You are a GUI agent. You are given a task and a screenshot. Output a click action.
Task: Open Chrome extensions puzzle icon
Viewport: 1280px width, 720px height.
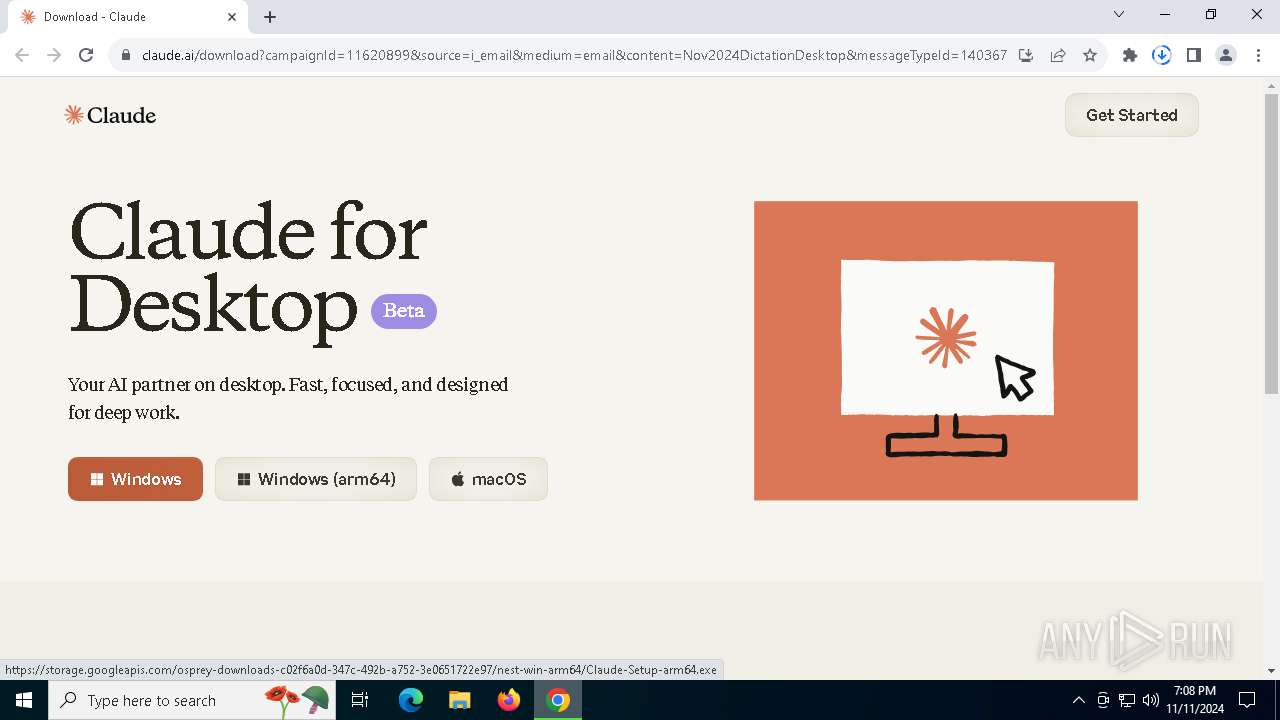click(x=1130, y=55)
